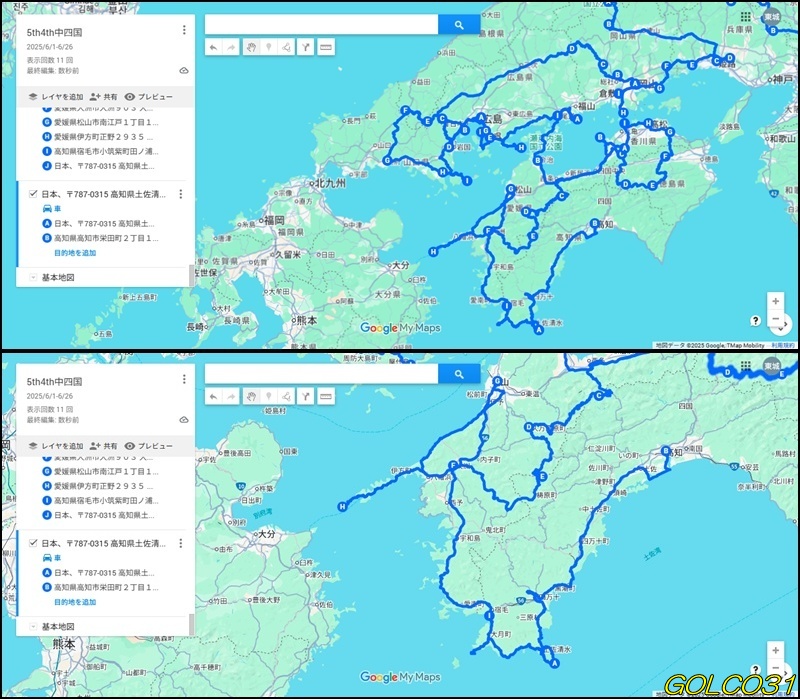The width and height of the screenshot is (800, 699).
Task: Click the 目的地を追加 link in lower panel
Action: pyautogui.click(x=75, y=602)
